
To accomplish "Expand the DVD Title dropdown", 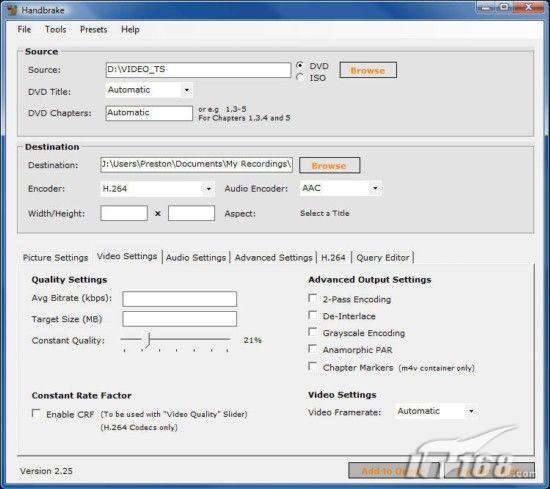I will [x=187, y=90].
